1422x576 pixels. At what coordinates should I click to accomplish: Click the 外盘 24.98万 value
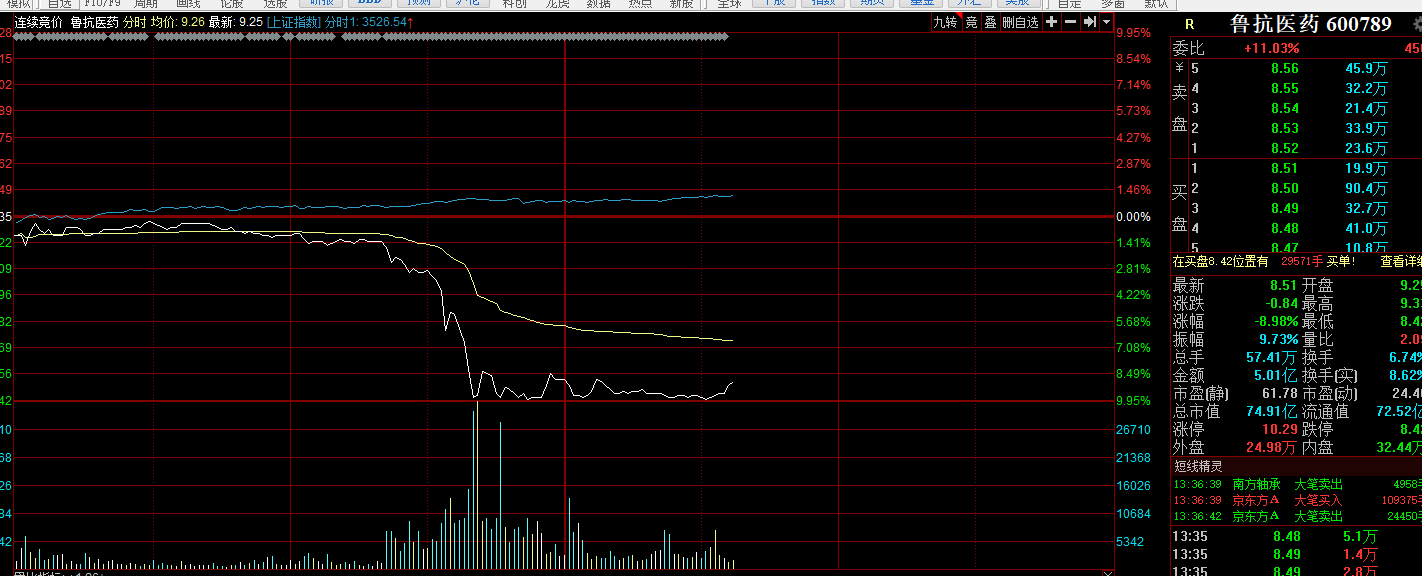point(1270,447)
